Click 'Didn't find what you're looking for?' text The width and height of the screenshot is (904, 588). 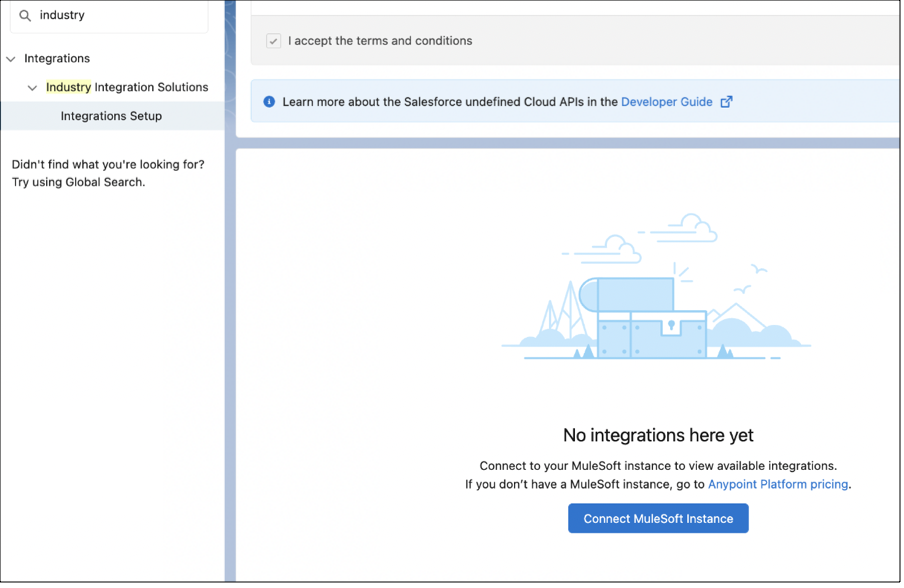tap(108, 164)
